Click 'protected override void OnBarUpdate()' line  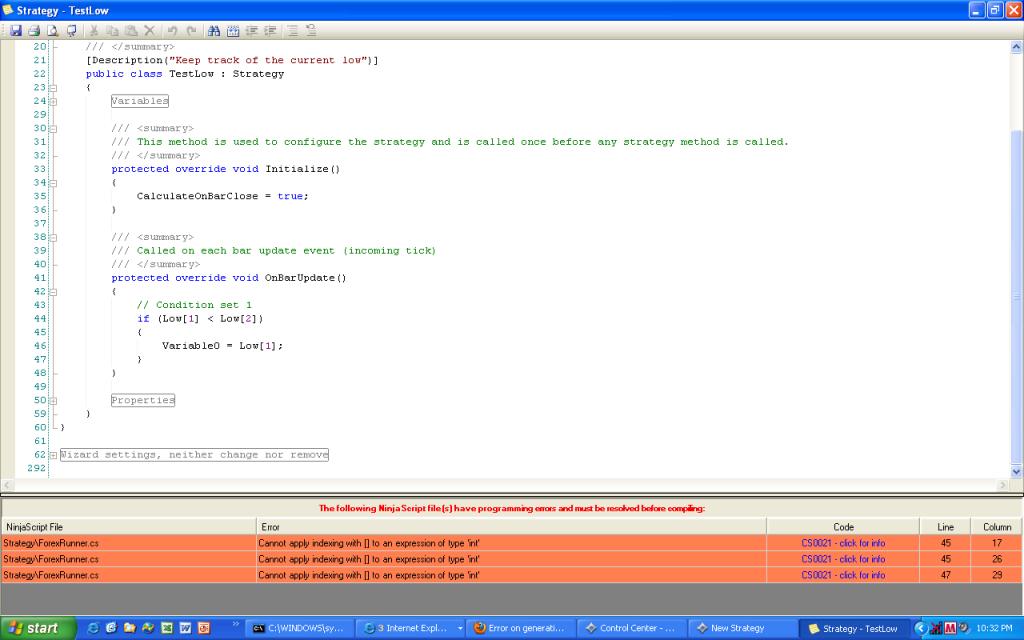tap(229, 278)
